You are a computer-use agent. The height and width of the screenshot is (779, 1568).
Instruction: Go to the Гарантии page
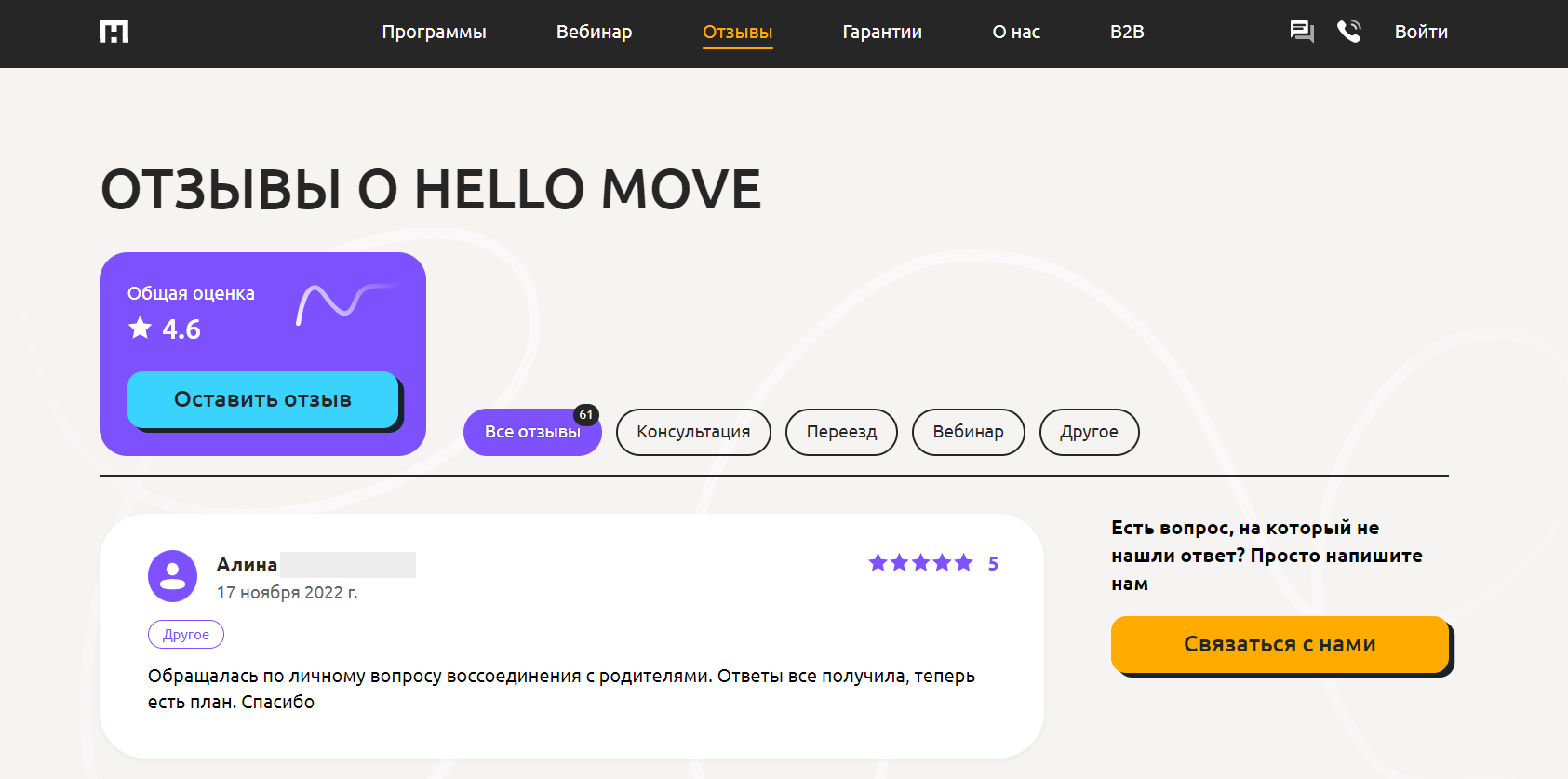(x=881, y=33)
